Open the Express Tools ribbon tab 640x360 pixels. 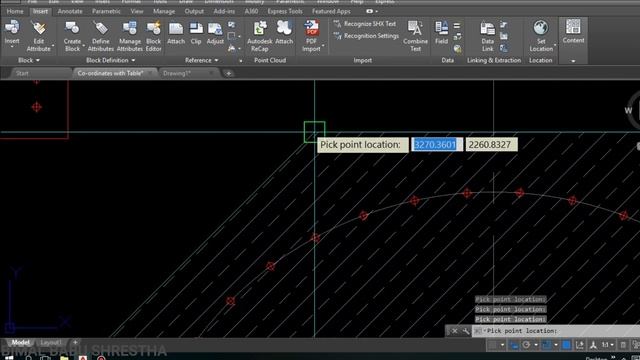pos(285,11)
